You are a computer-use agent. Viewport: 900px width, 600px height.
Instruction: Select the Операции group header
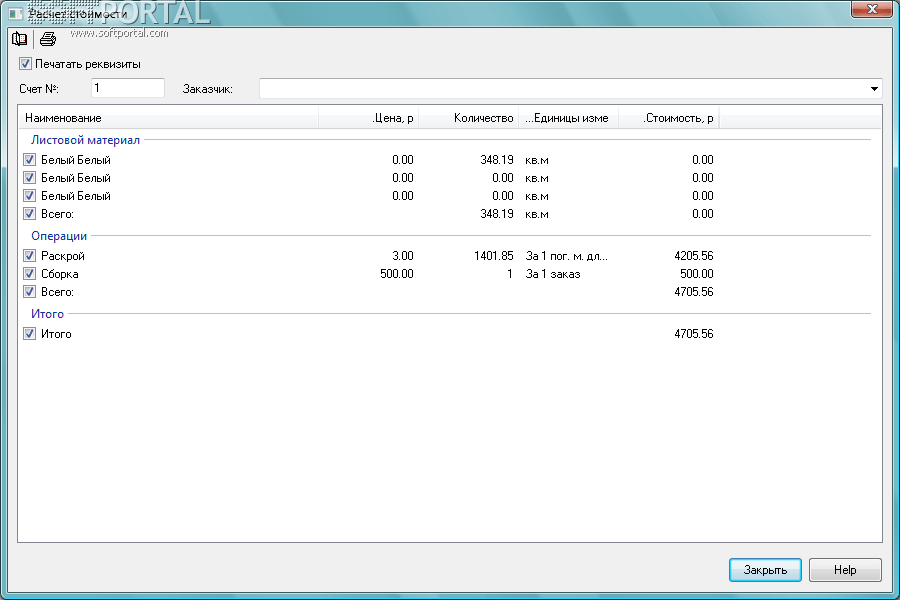tap(59, 236)
